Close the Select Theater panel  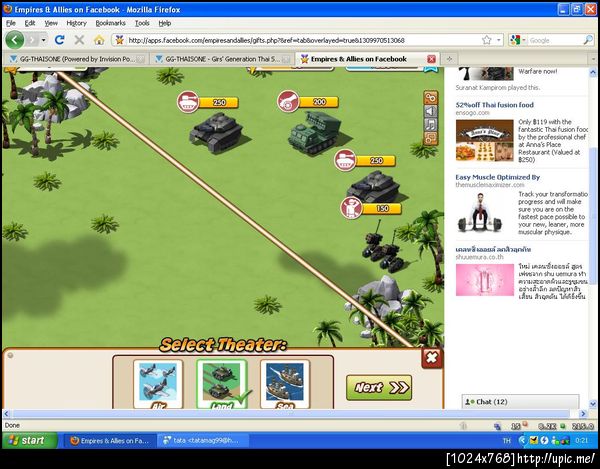point(432,358)
